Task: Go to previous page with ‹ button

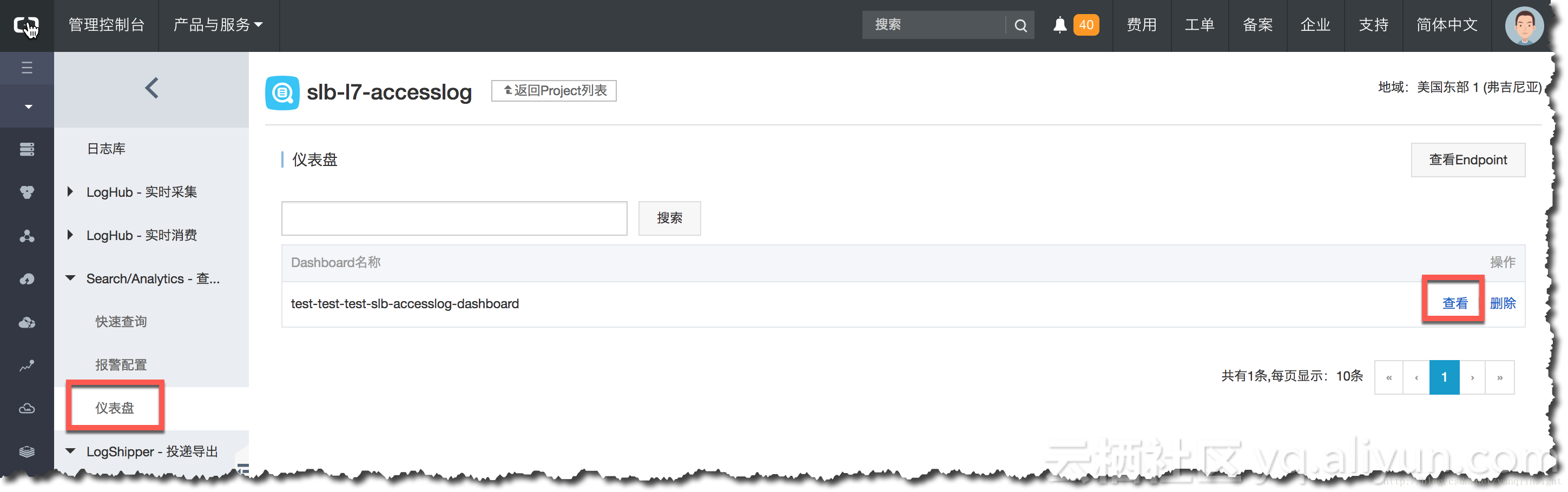Action: pos(1416,378)
